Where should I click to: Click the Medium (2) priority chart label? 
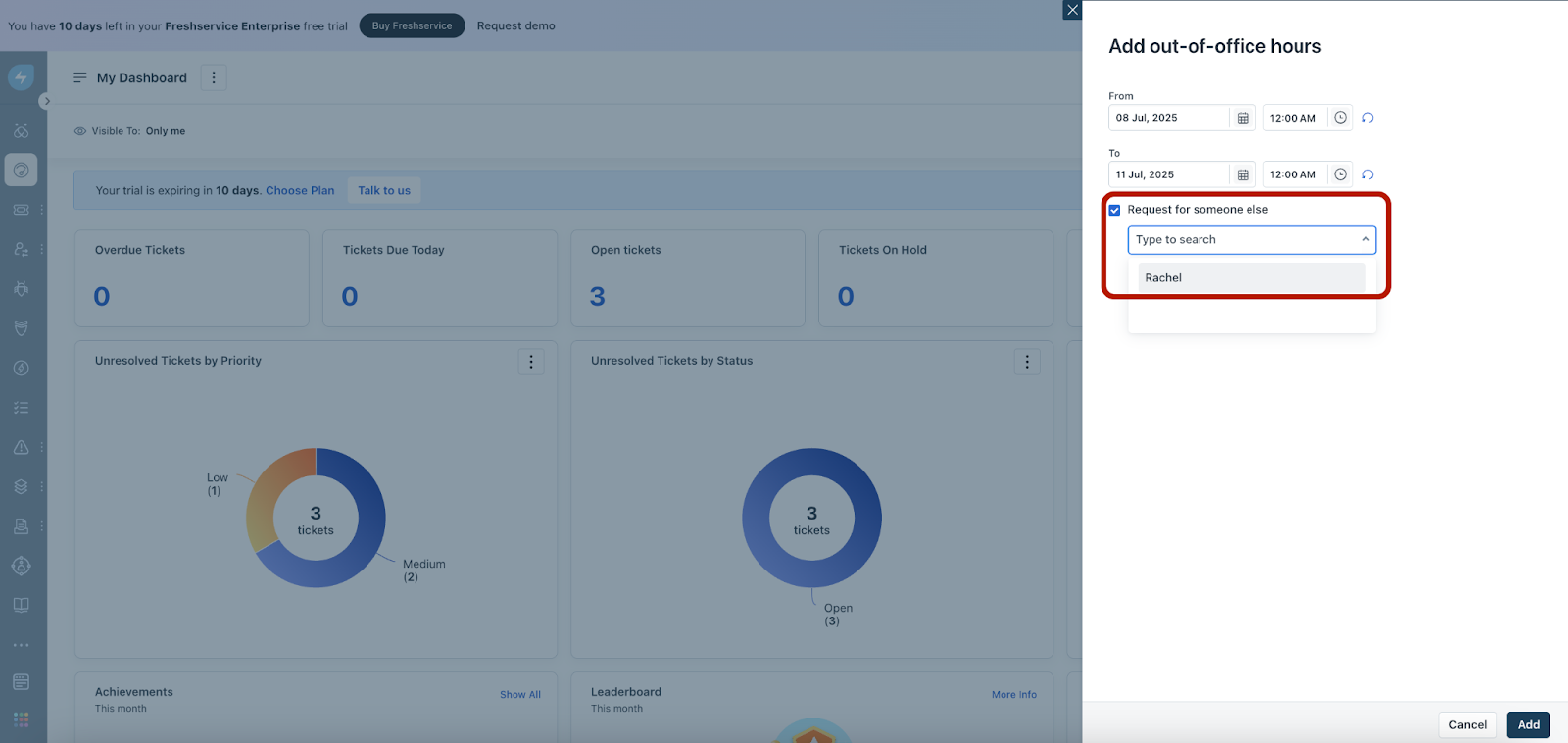coord(423,570)
